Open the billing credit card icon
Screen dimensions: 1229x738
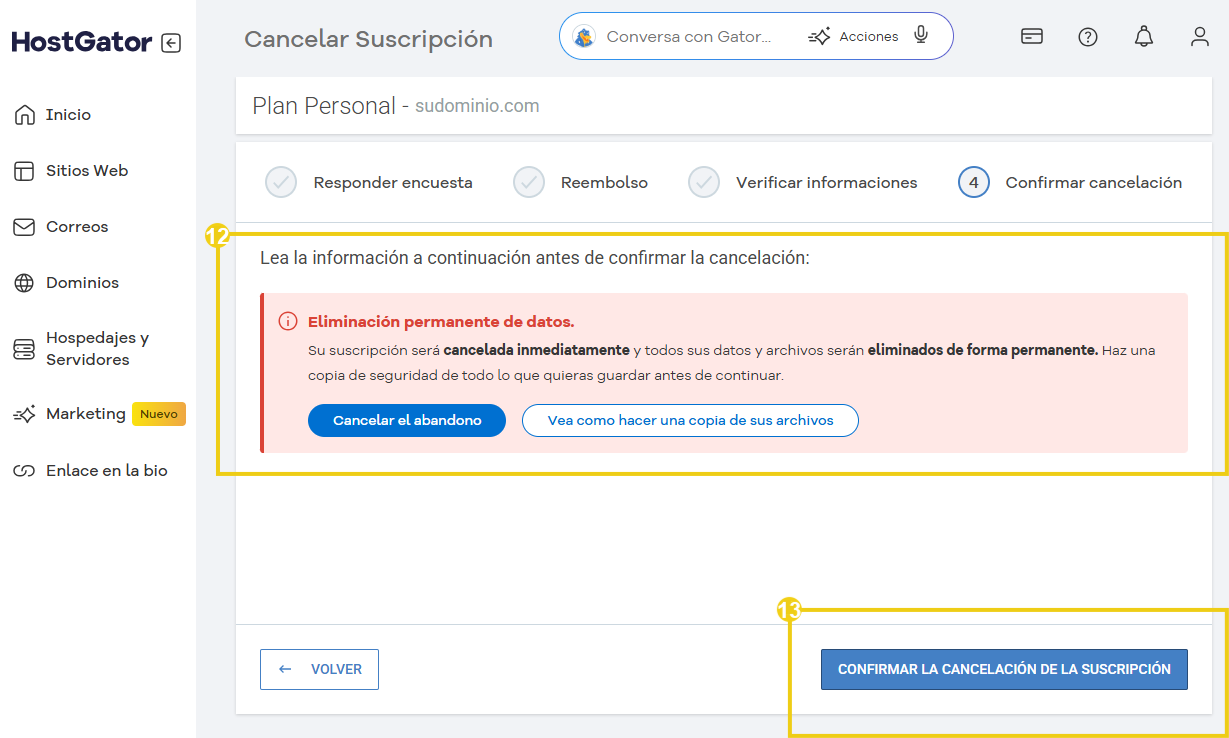[1031, 36]
